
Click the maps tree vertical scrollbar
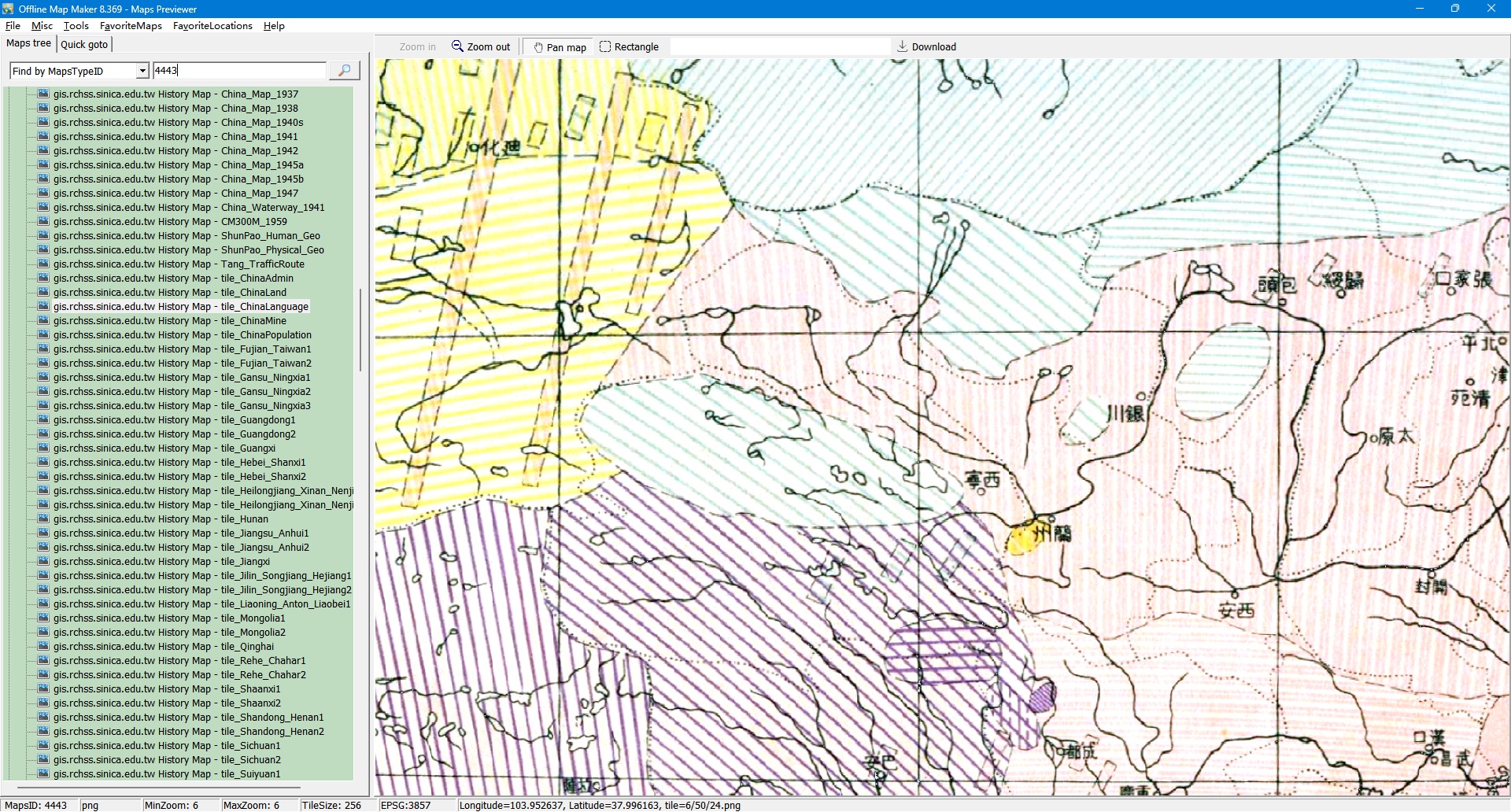click(x=360, y=330)
